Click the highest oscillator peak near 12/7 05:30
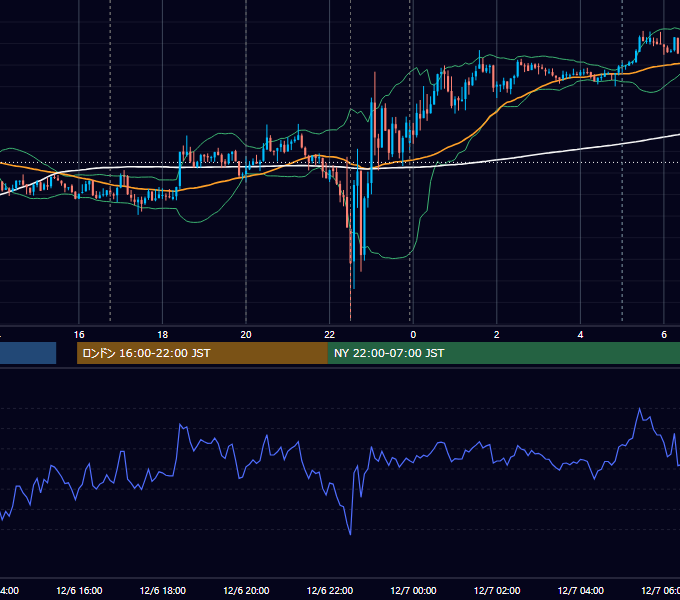Viewport: 680px width, 600px height. pos(640,409)
